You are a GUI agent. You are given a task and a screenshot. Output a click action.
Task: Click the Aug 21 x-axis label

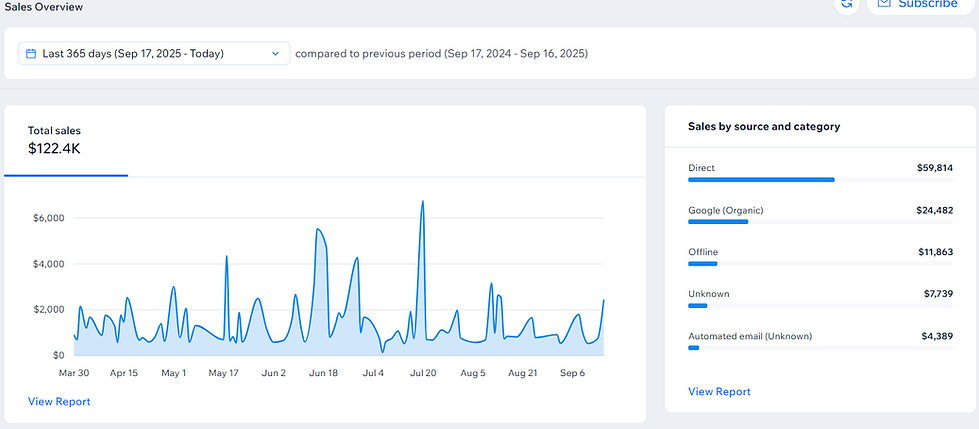click(x=523, y=373)
